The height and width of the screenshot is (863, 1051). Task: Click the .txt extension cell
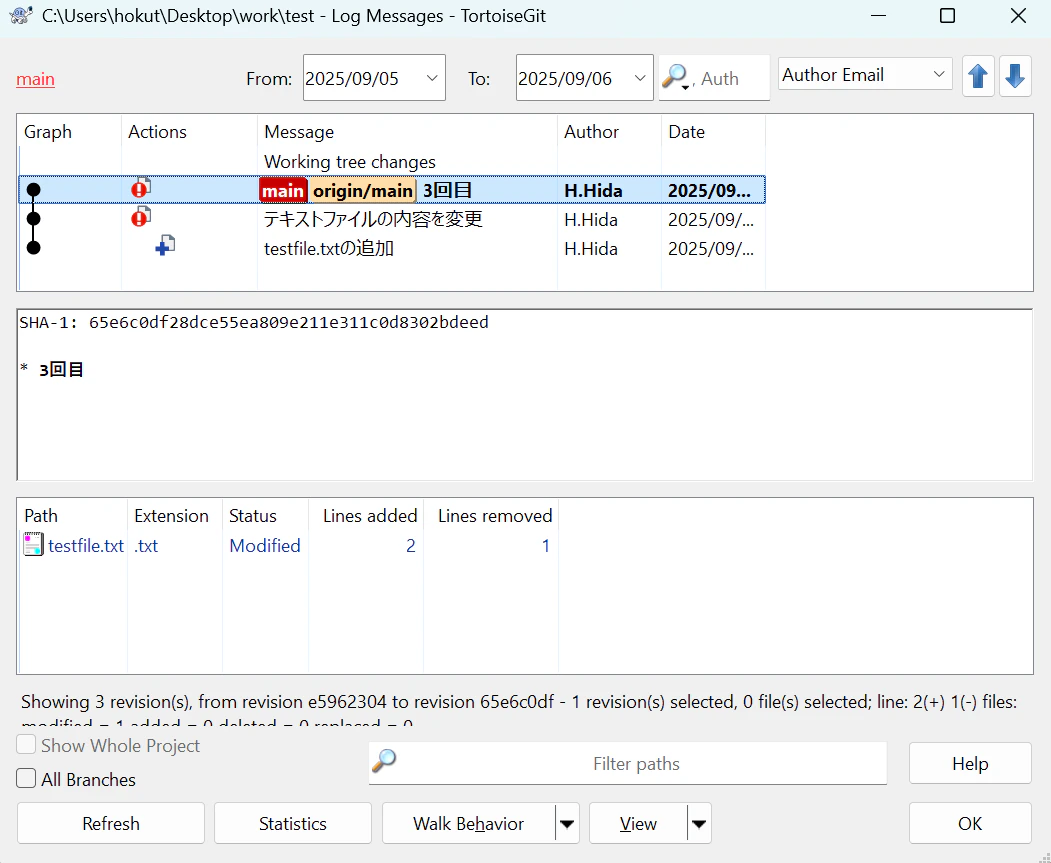(146, 545)
